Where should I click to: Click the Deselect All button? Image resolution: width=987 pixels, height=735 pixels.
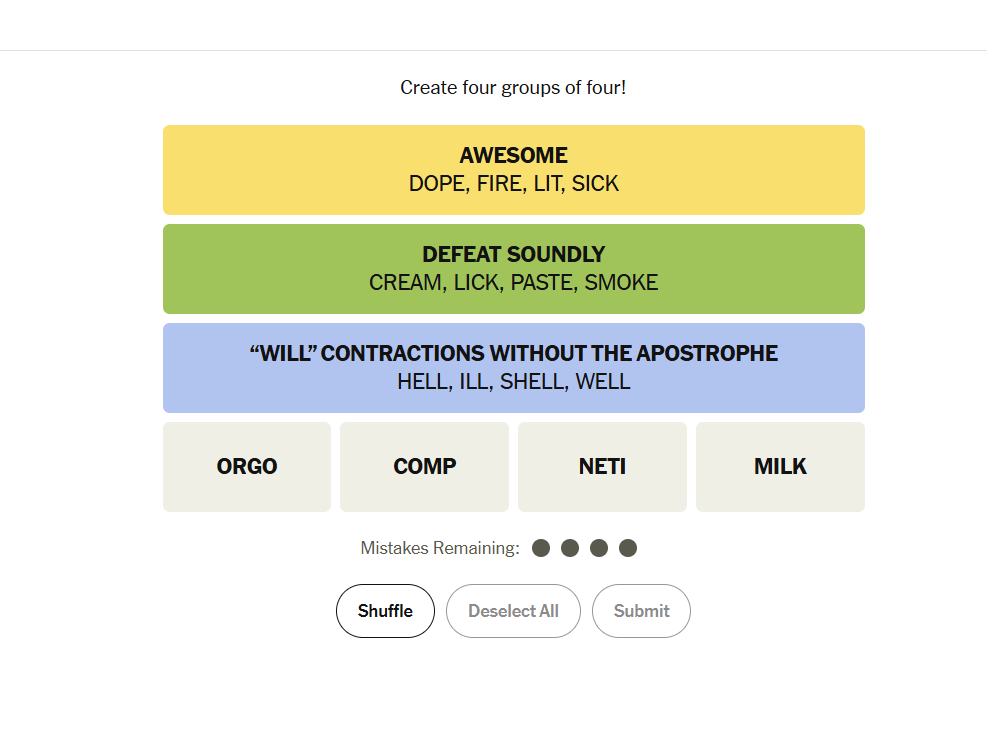[514, 611]
